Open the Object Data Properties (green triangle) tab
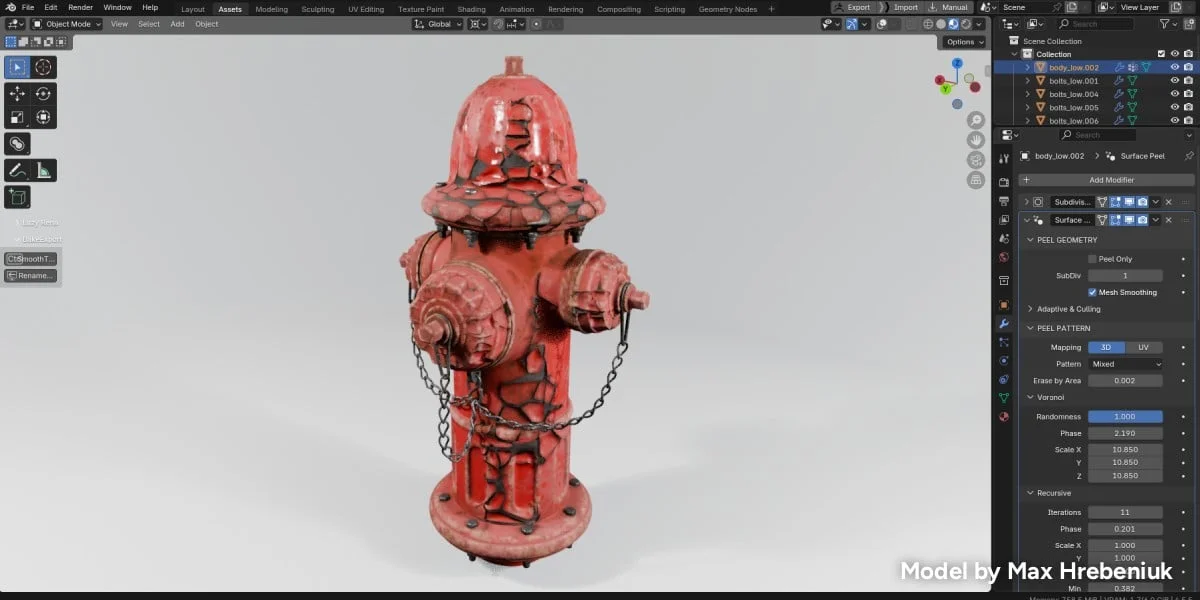1200x600 pixels. [1004, 397]
